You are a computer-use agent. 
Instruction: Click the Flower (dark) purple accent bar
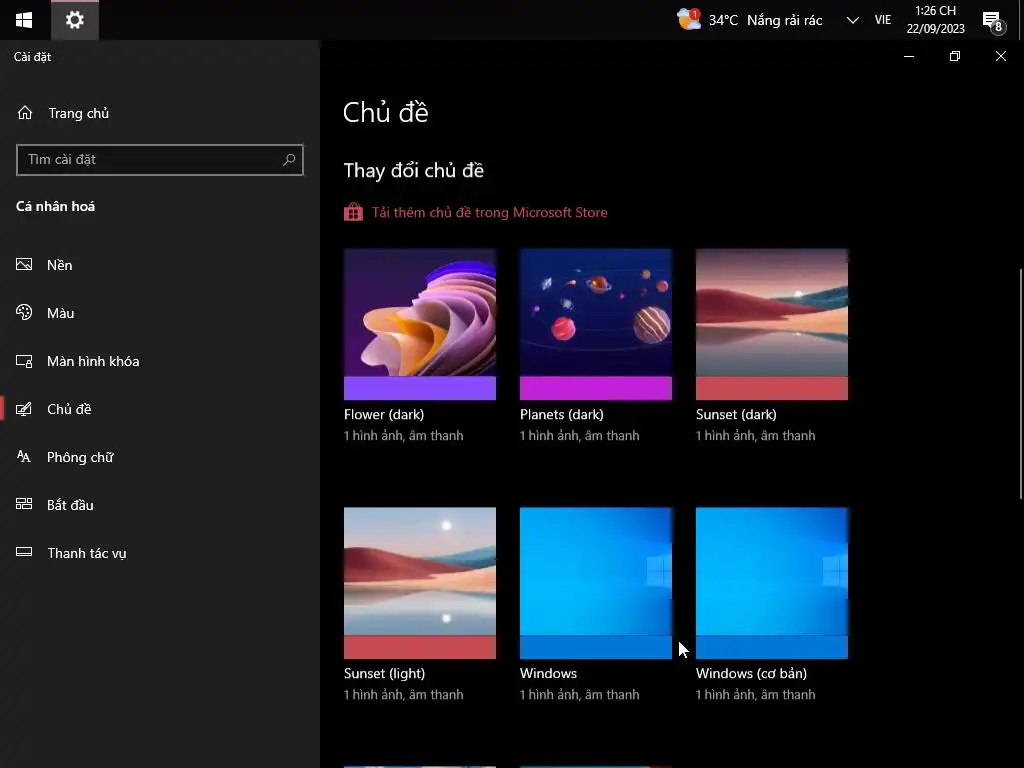420,388
